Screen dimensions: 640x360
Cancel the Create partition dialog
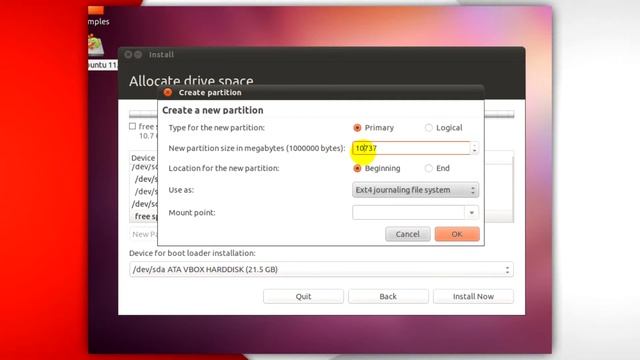[x=407, y=234]
